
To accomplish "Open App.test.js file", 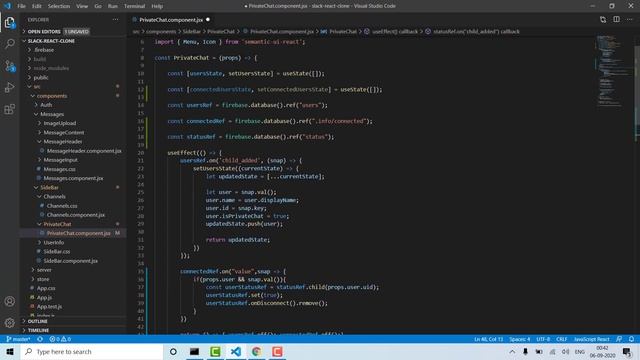I will point(49,307).
